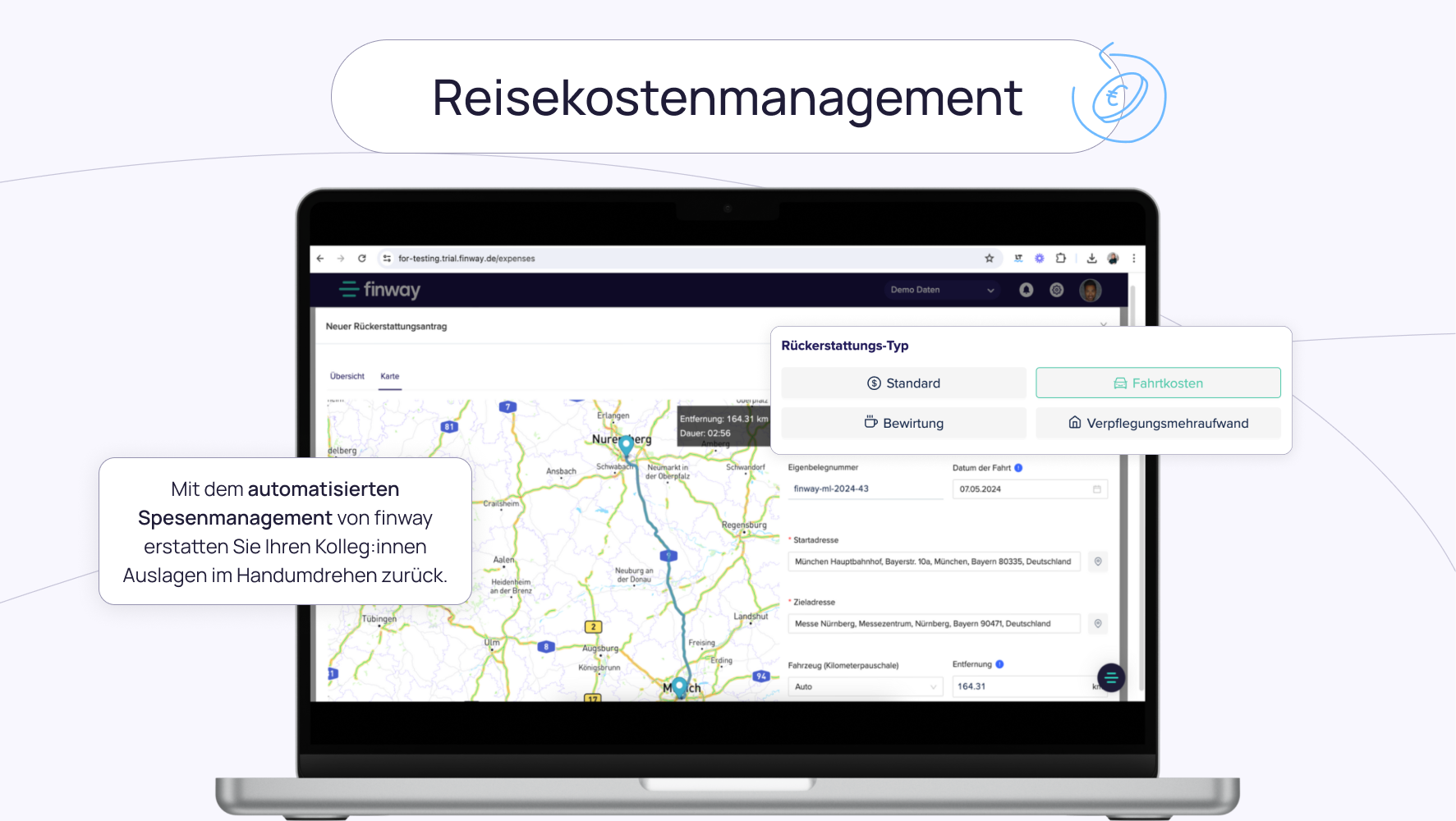The width and height of the screenshot is (1456, 821).
Task: Click location pin button beside Zieladresse
Action: tap(1098, 624)
